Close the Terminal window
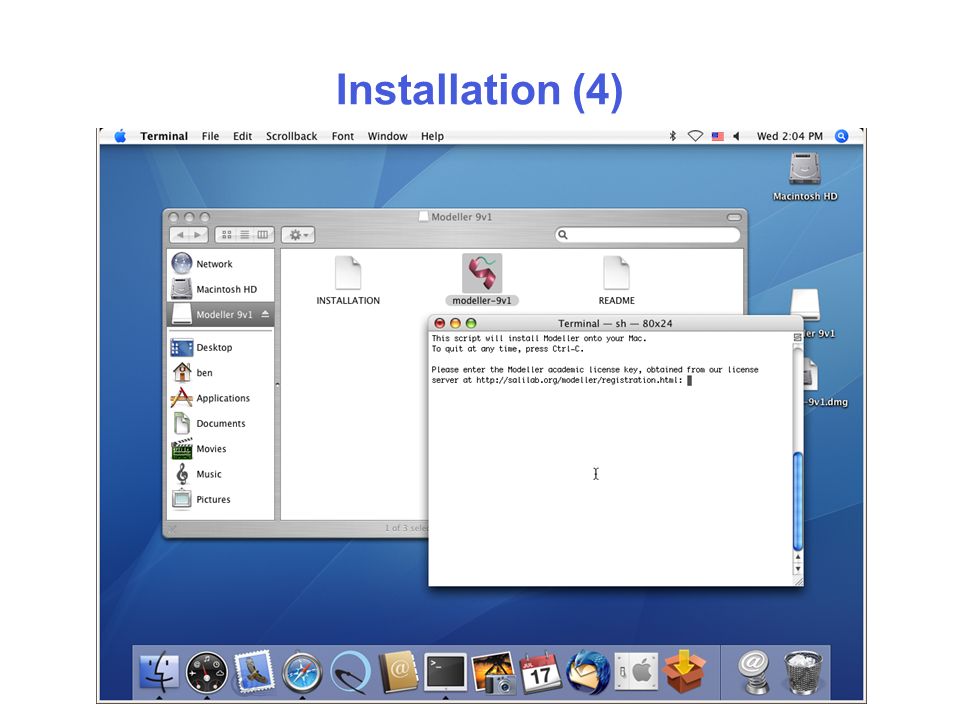Viewport: 960px width, 720px height. click(x=439, y=323)
